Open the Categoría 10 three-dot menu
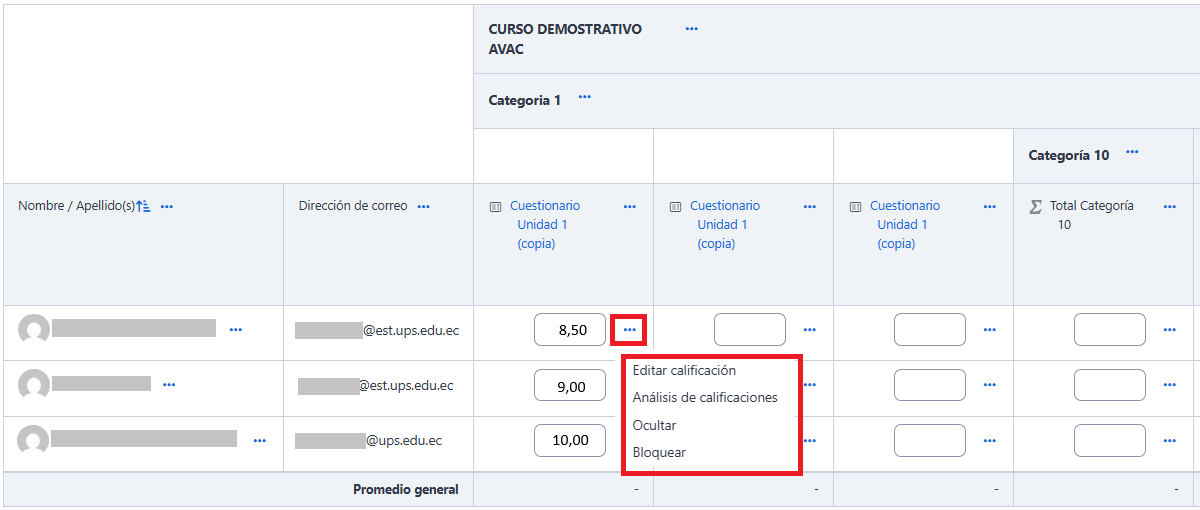1200x510 pixels. point(1132,152)
